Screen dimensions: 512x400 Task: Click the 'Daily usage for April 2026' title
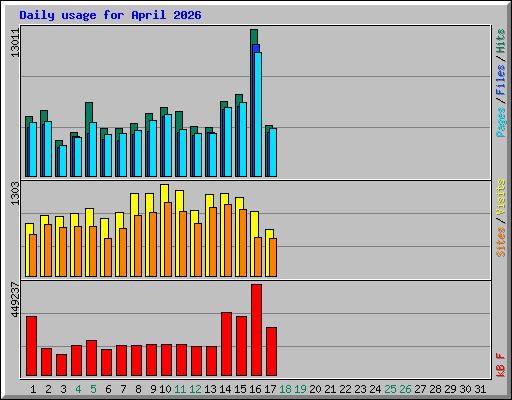[110, 15]
